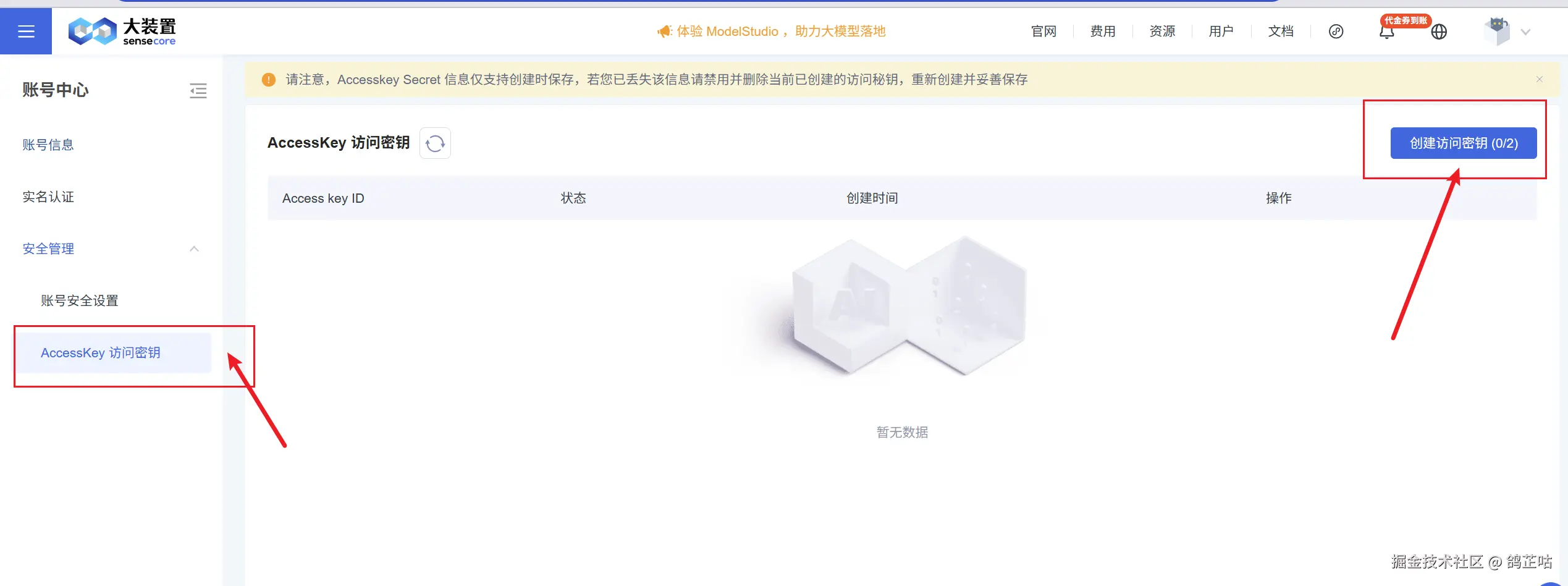1568x586 pixels.
Task: Select AccessKey 访问密钥 sidebar item
Action: pos(113,353)
